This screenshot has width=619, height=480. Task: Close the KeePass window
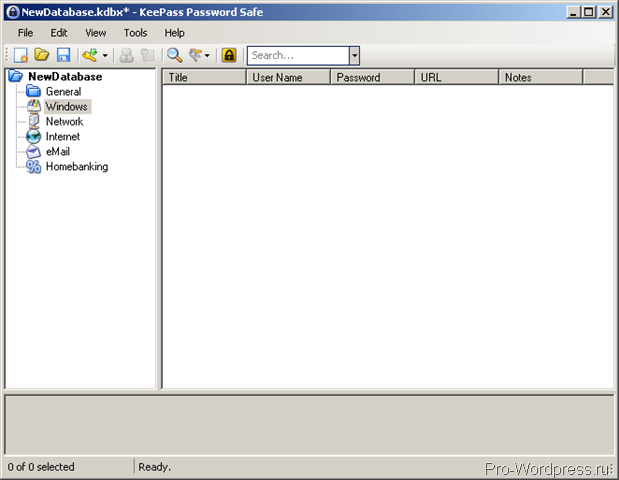click(x=605, y=12)
